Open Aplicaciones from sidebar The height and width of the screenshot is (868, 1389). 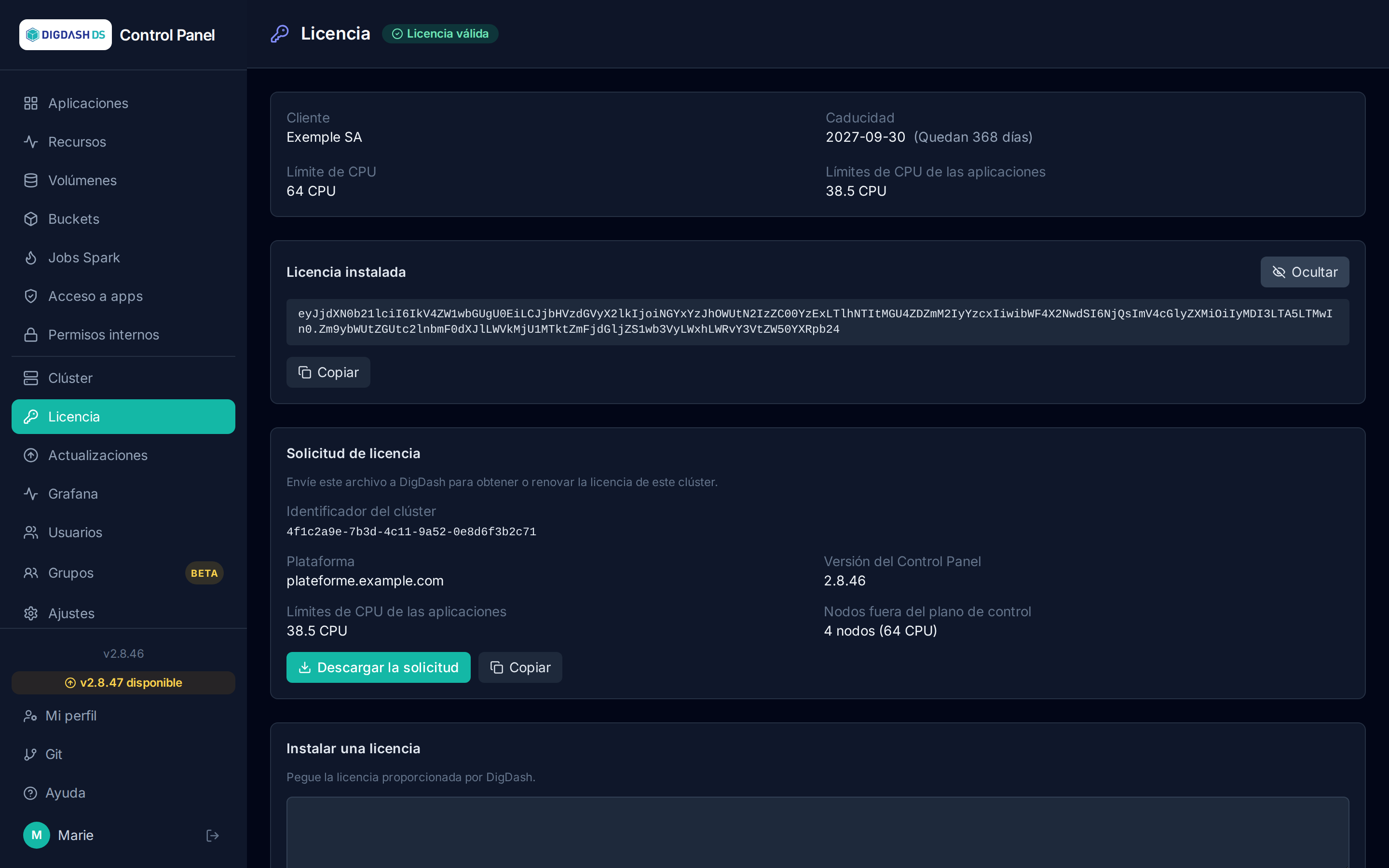pos(123,103)
